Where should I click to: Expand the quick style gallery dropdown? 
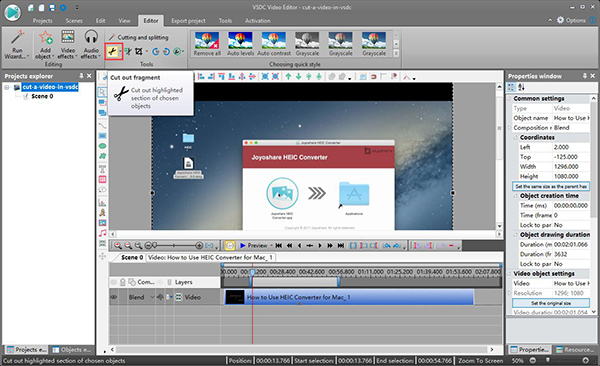pyautogui.click(x=396, y=54)
